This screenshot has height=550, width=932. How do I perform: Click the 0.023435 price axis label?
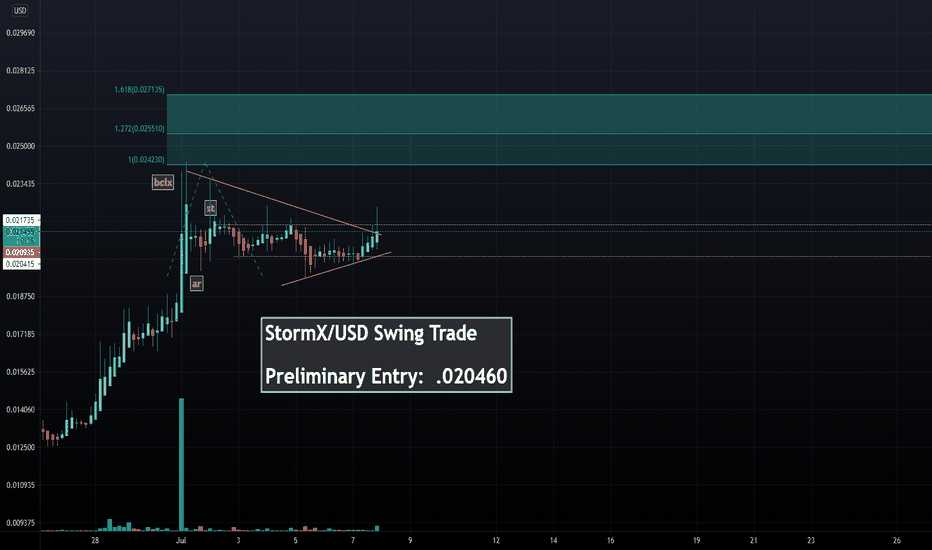click(x=21, y=184)
